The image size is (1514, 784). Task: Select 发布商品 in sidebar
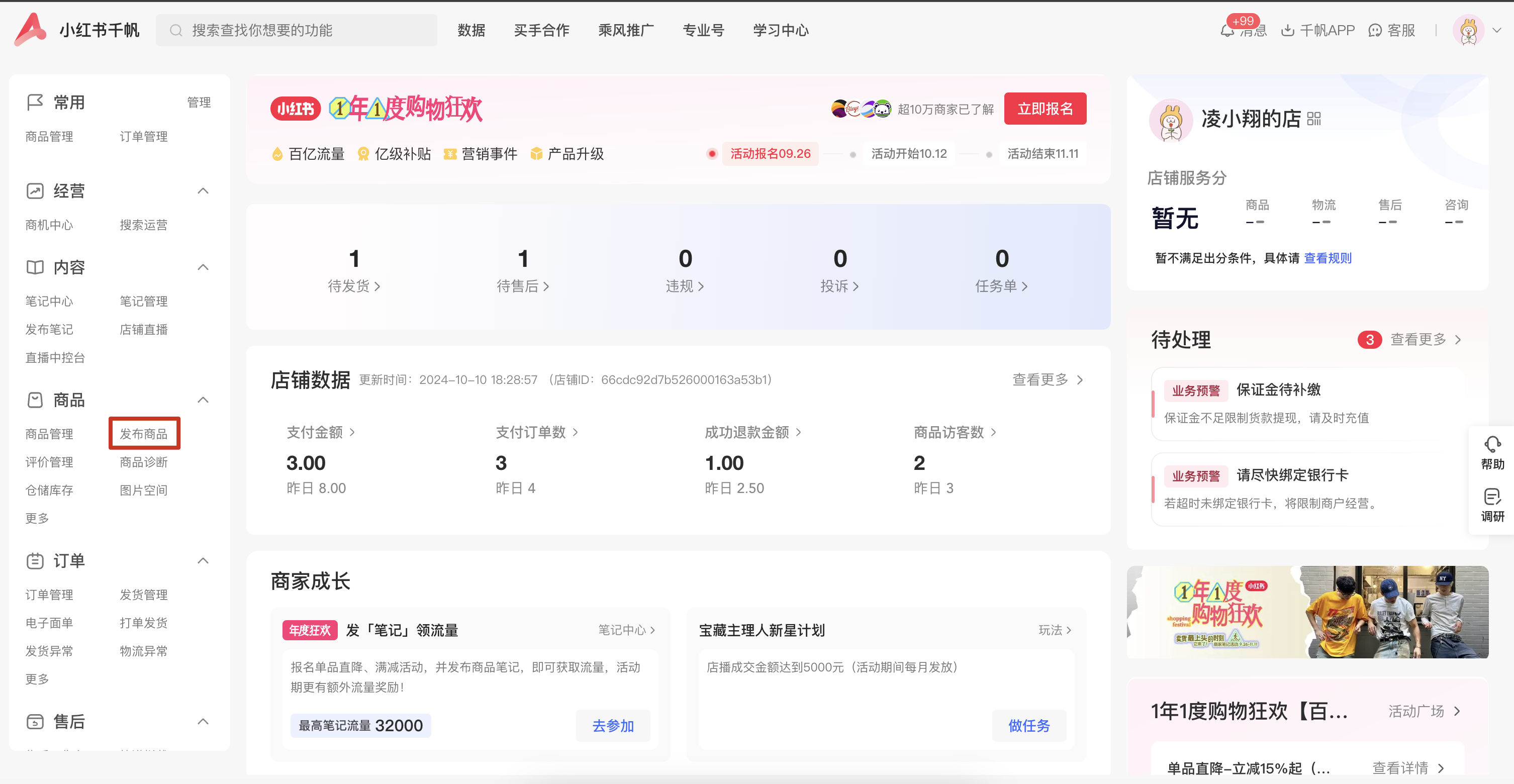[x=144, y=434]
